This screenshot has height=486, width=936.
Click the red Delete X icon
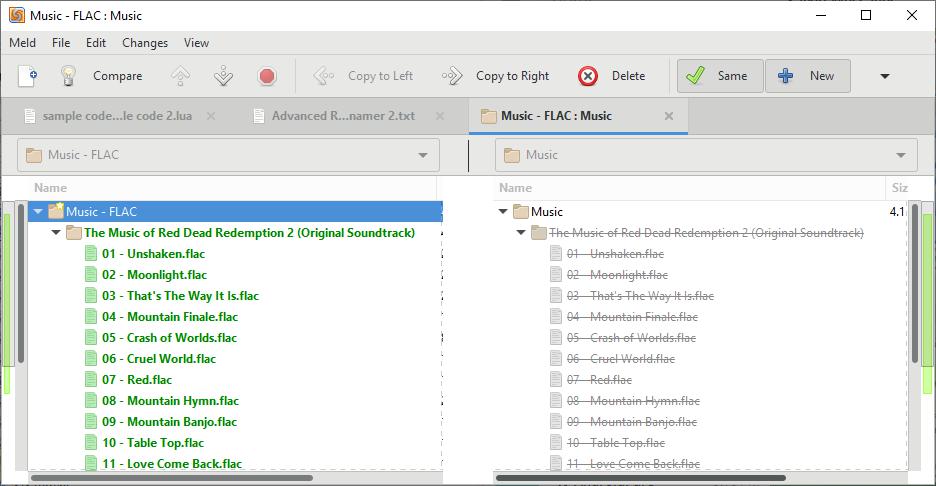click(588, 76)
